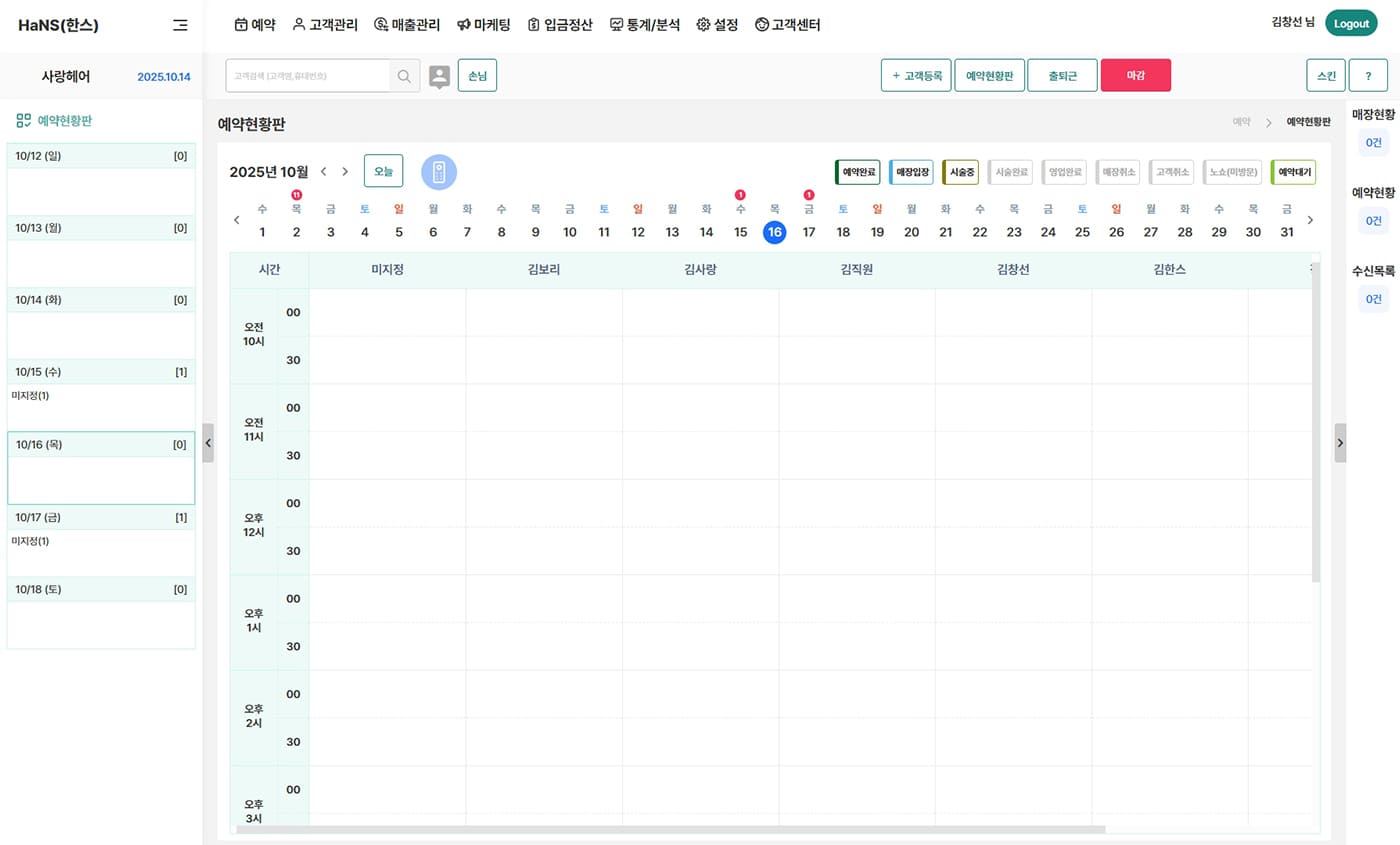Image resolution: width=1400 pixels, height=845 pixels.
Task: Open the 통계/분석 menu
Action: pyautogui.click(x=644, y=25)
